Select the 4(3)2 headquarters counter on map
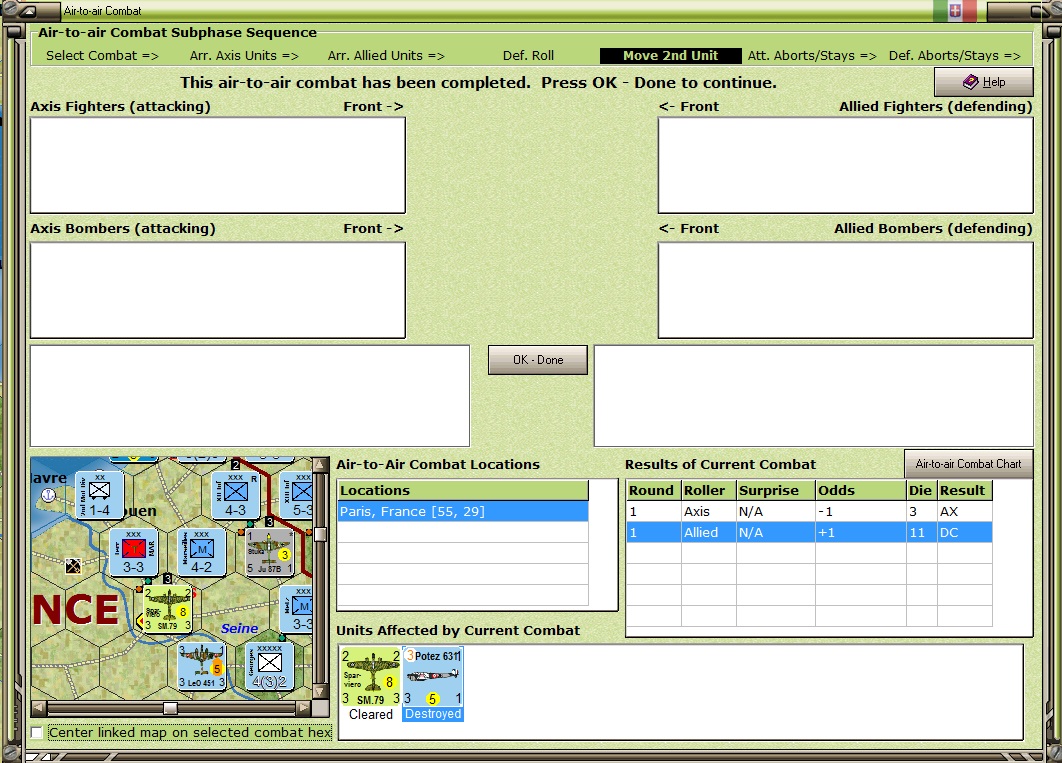This screenshot has height=763, width=1062. click(x=270, y=666)
